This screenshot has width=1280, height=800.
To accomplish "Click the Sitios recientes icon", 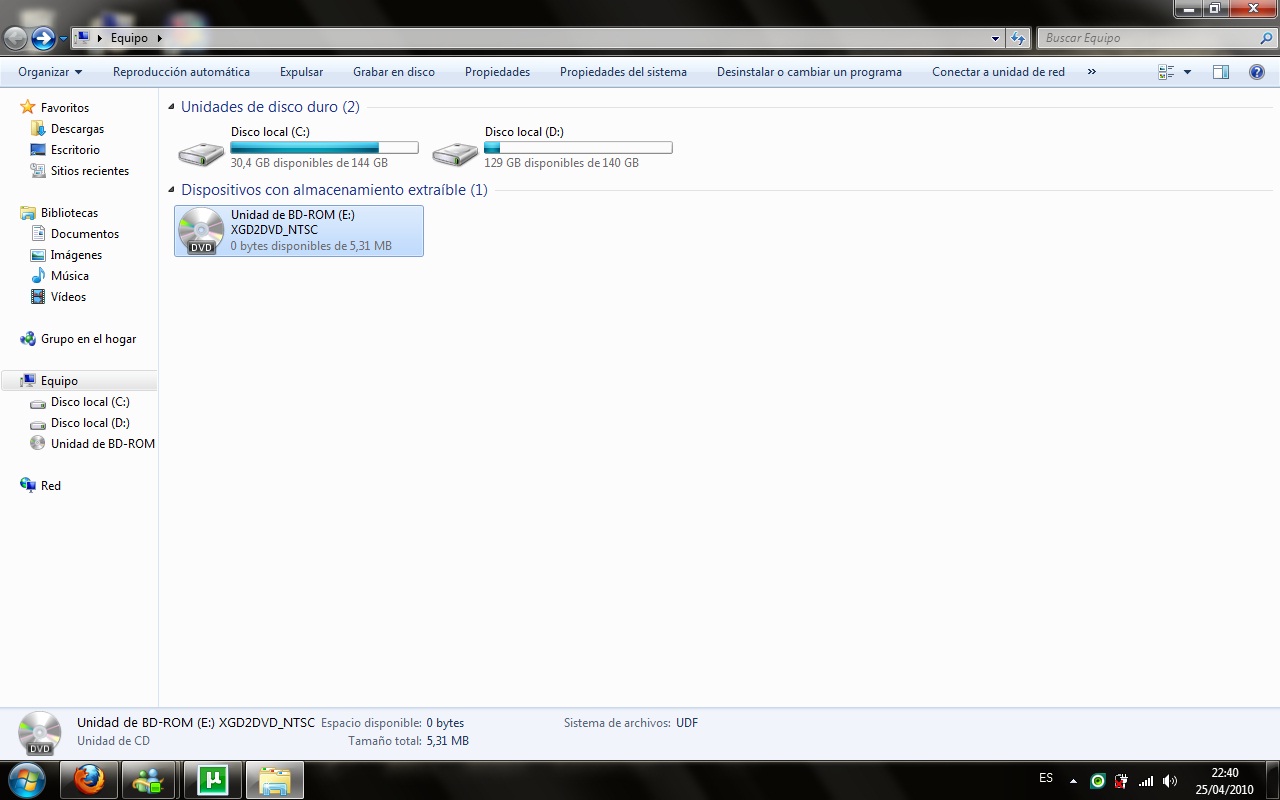I will (38, 170).
